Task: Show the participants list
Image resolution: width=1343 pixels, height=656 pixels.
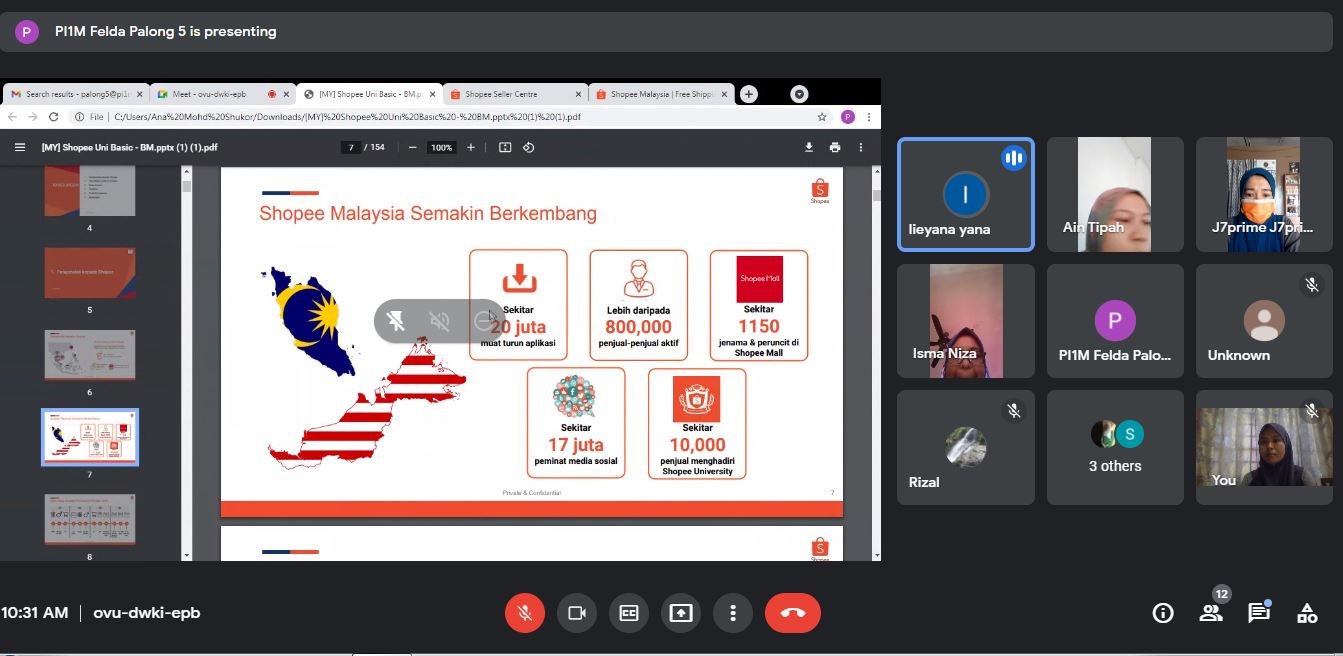Action: pos(1211,613)
